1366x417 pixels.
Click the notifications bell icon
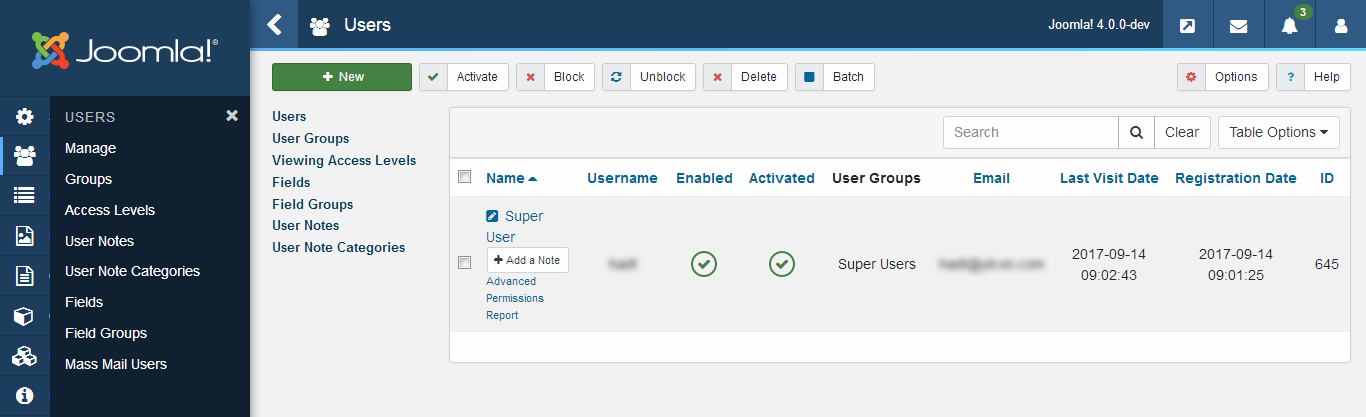click(x=1289, y=26)
